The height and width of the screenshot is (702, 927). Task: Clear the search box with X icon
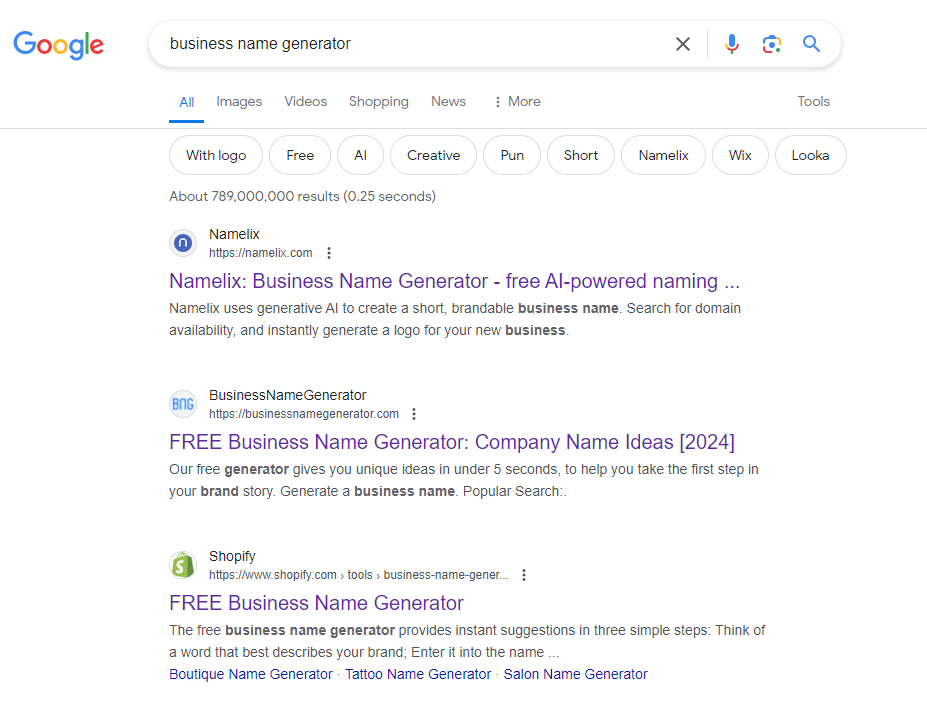point(683,44)
